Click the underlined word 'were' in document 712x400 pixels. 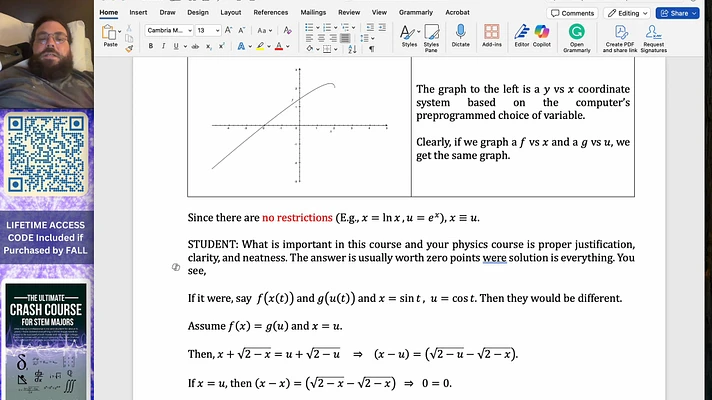coord(494,258)
